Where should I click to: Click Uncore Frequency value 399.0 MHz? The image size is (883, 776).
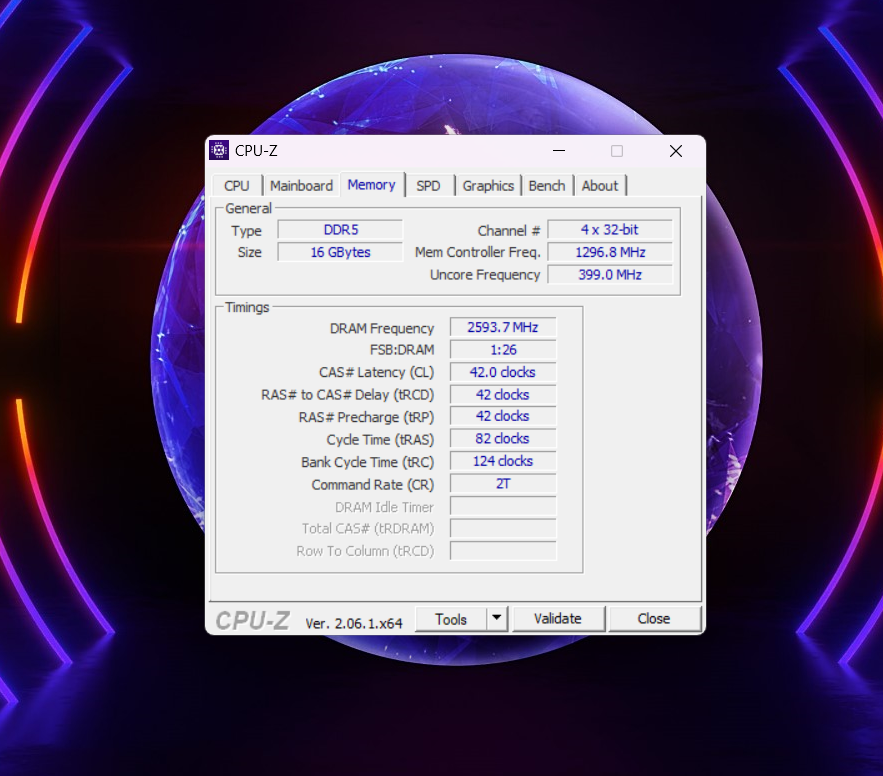[610, 275]
